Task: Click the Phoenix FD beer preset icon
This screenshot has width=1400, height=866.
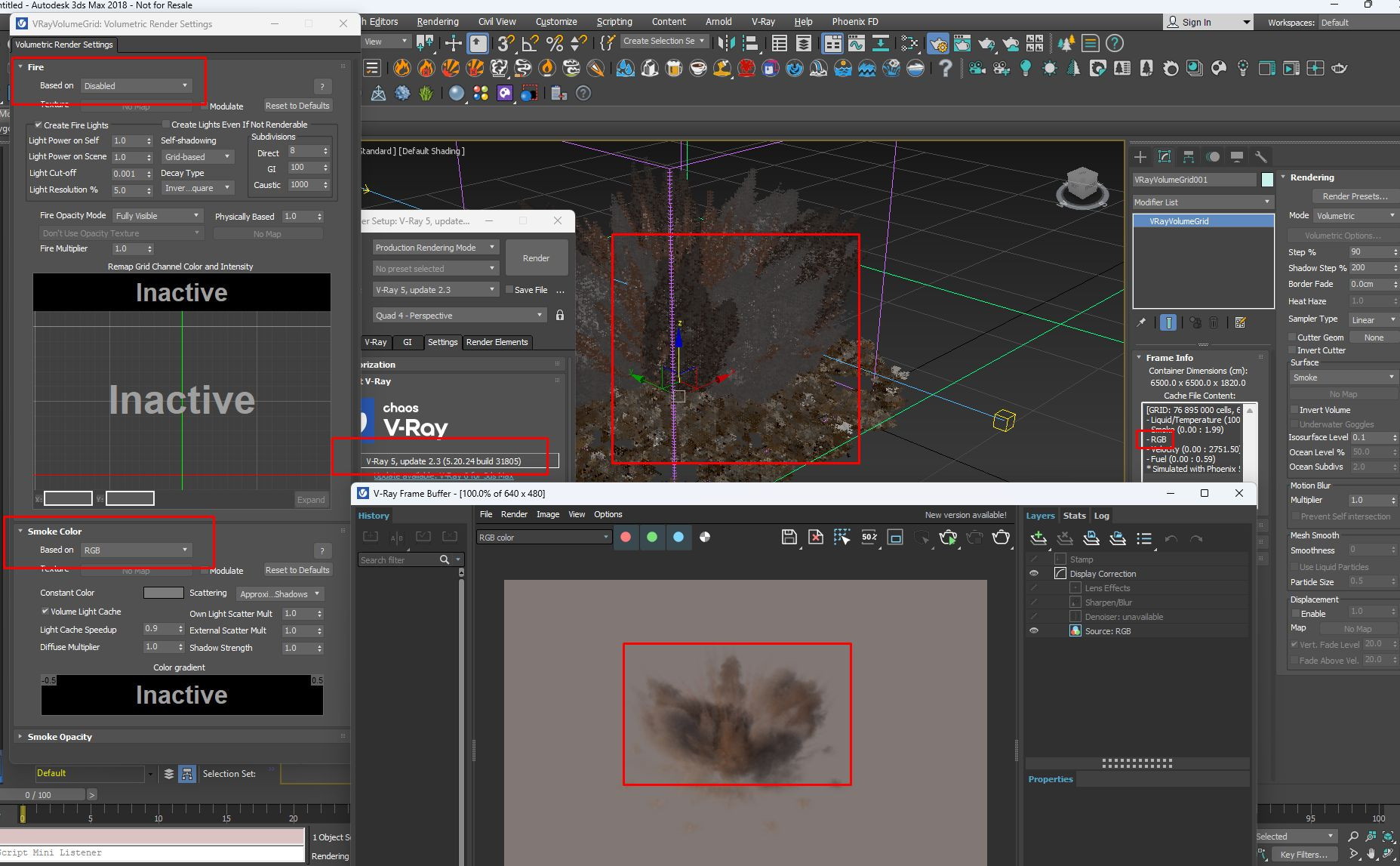Action: click(674, 69)
